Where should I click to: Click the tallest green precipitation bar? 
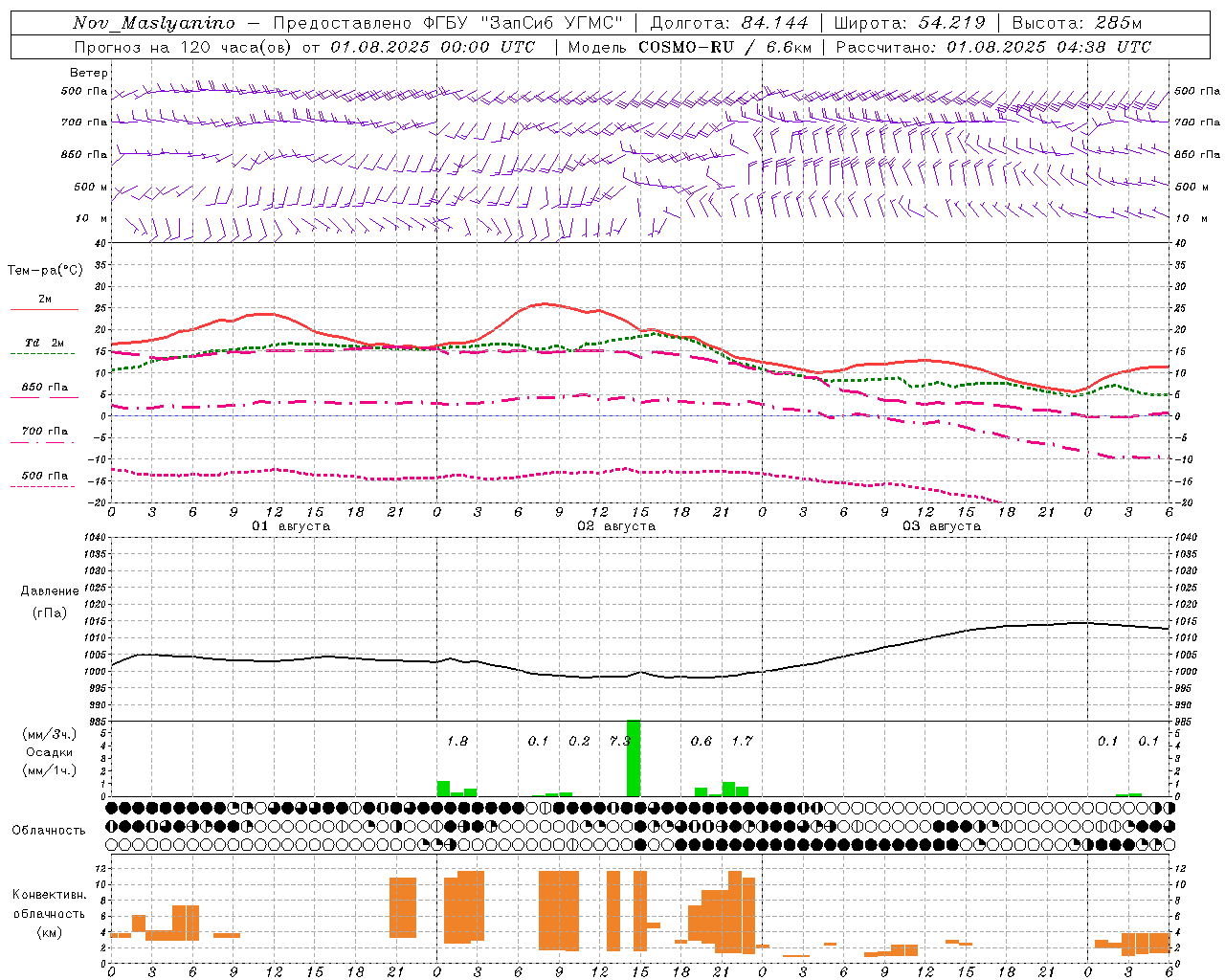click(634, 758)
